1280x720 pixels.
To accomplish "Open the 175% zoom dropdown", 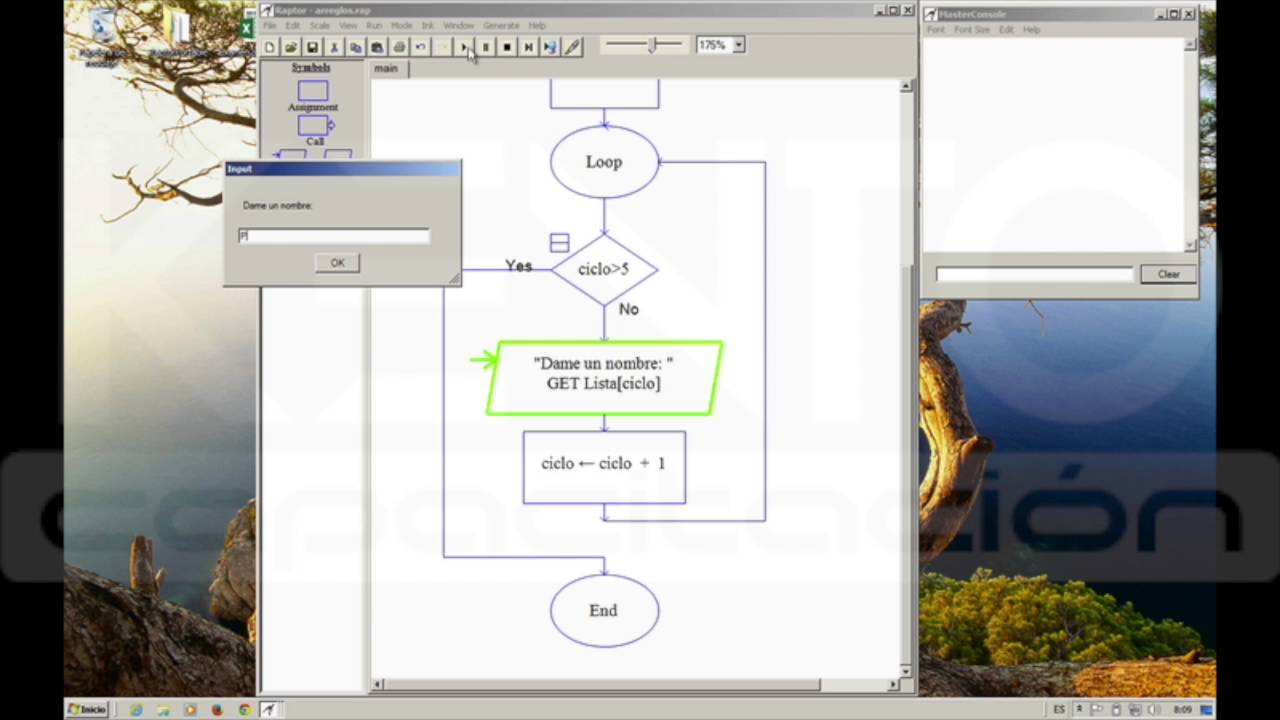I will pyautogui.click(x=739, y=45).
